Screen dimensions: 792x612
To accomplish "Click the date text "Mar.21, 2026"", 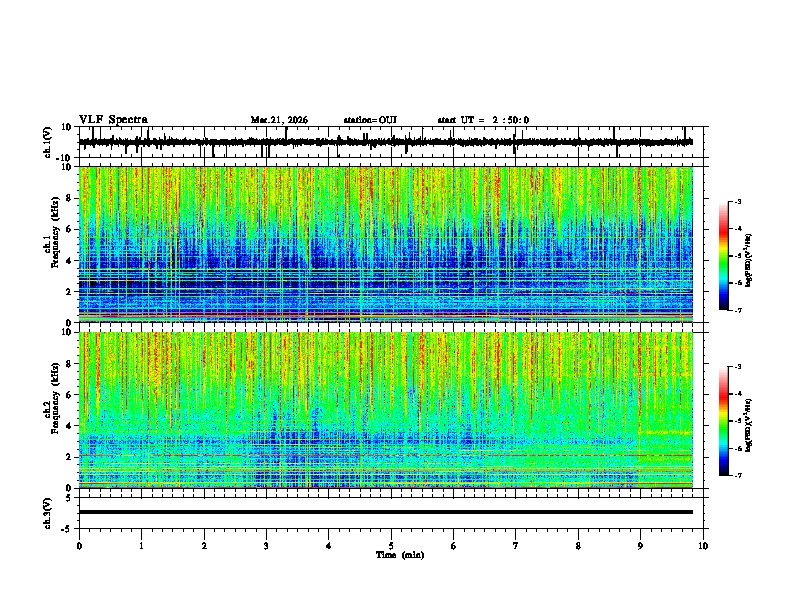I will tap(279, 120).
